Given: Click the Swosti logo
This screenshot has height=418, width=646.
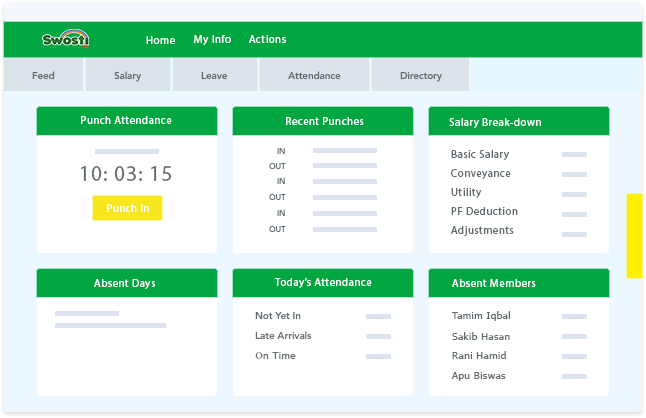Looking at the screenshot, I should 66,39.
